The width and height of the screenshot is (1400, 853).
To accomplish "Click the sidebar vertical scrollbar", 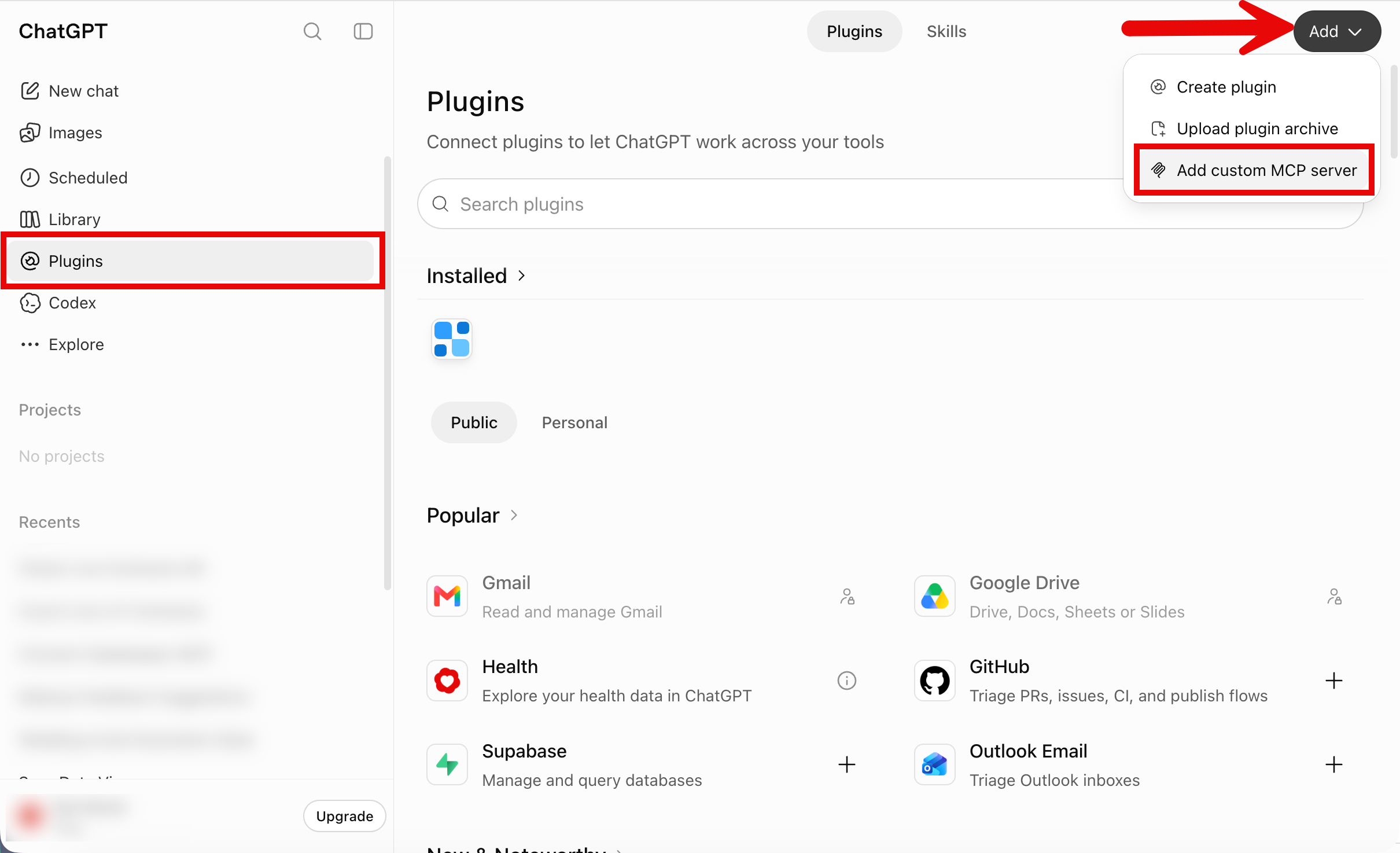I will click(x=388, y=373).
